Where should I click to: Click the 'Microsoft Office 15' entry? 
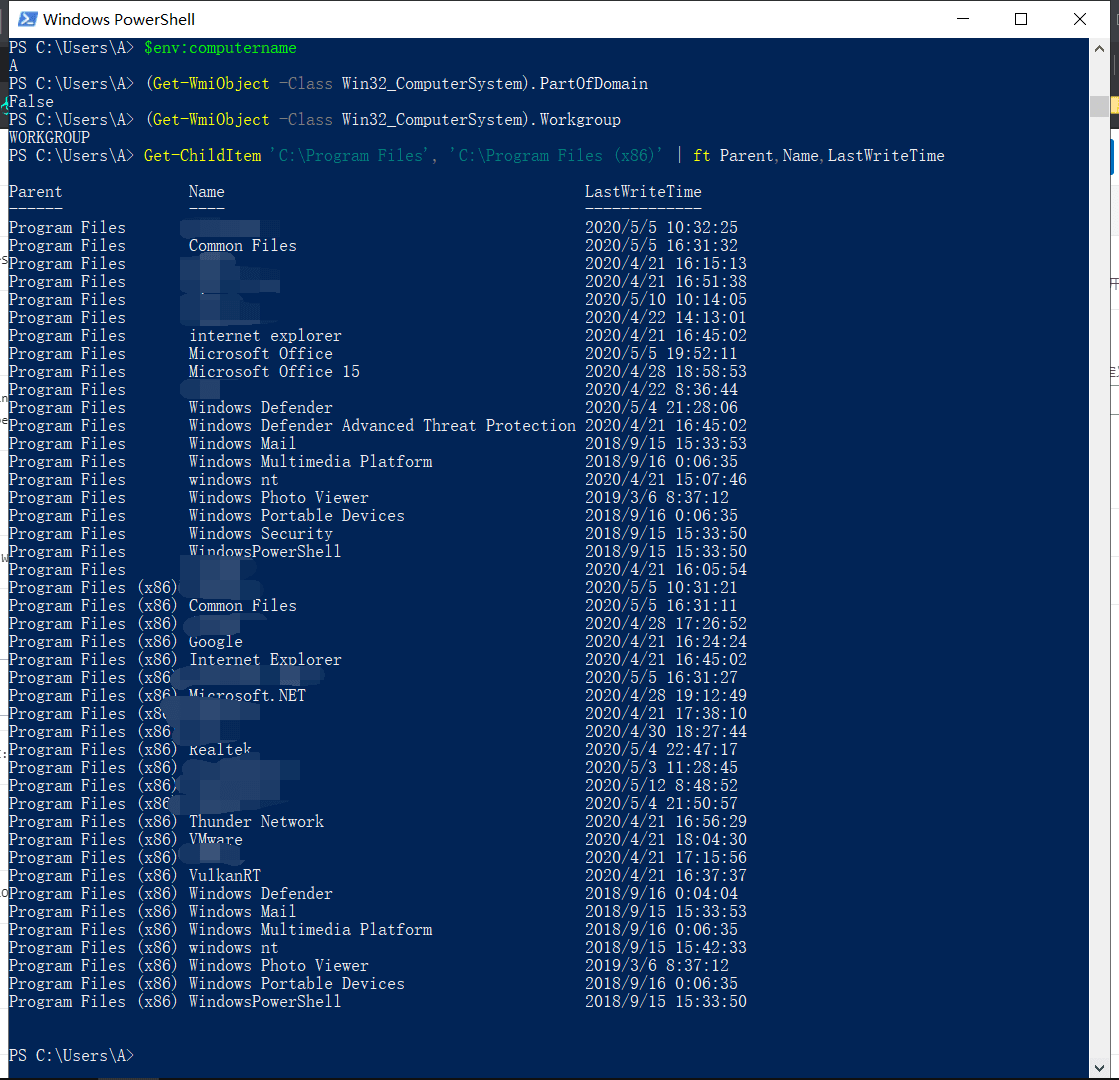[x=274, y=371]
